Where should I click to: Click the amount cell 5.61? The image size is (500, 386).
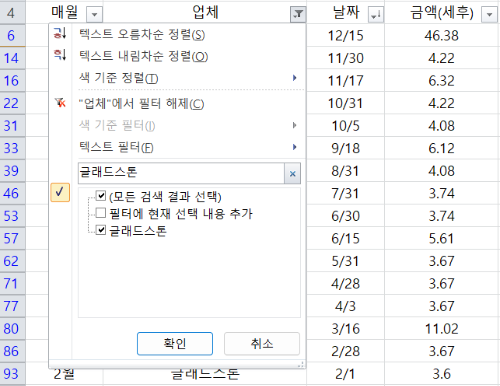(x=442, y=238)
